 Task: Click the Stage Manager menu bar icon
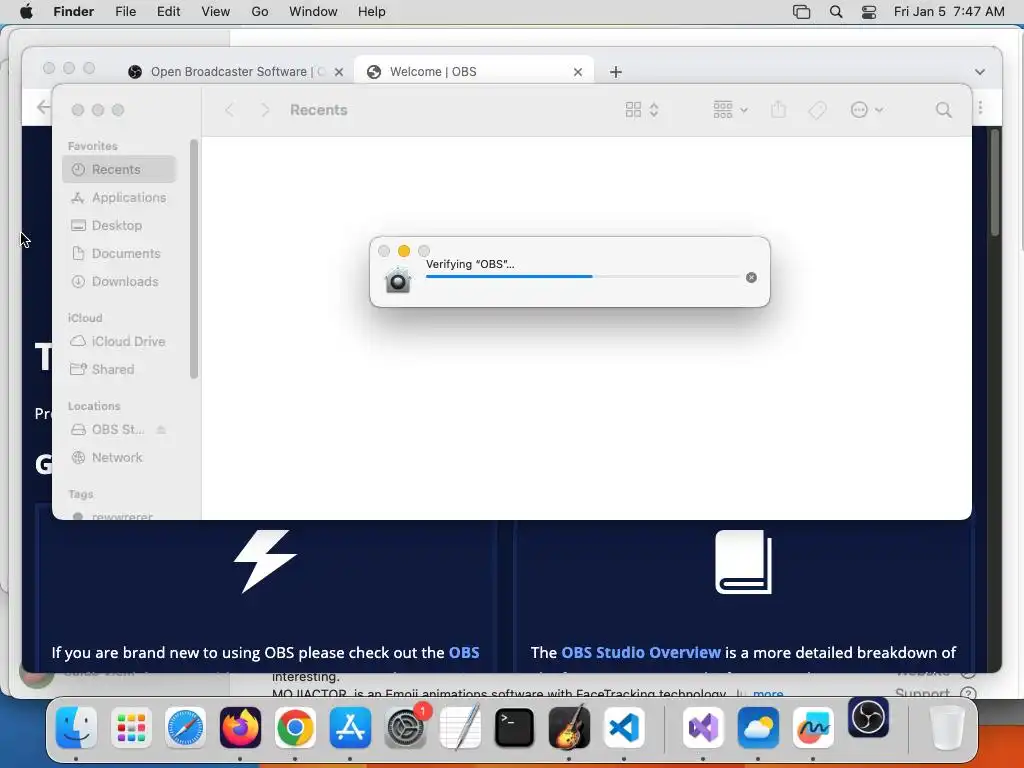point(801,12)
